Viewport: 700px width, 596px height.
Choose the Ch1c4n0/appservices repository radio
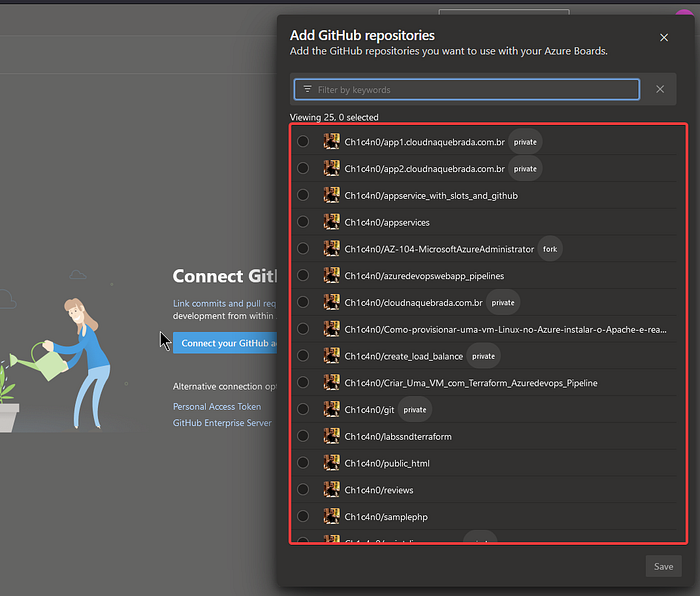coord(303,222)
